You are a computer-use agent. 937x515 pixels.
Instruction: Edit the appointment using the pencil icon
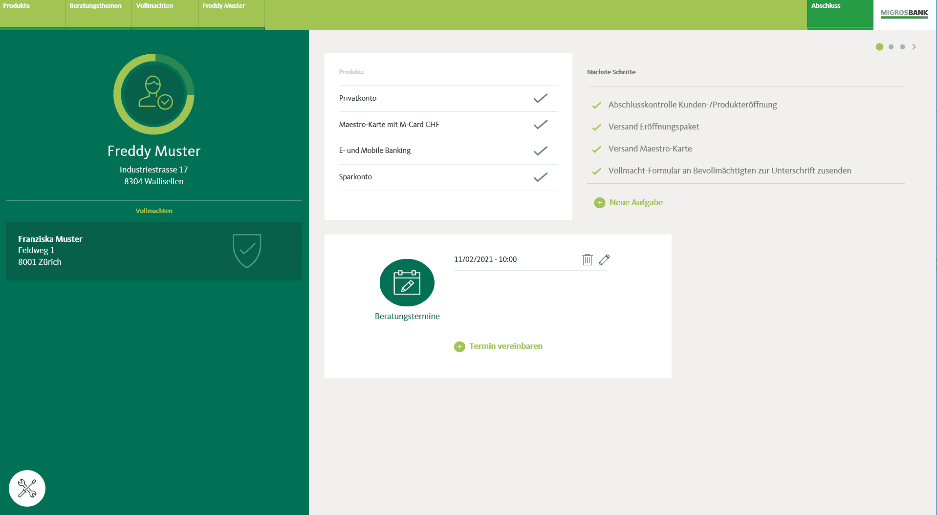click(604, 260)
